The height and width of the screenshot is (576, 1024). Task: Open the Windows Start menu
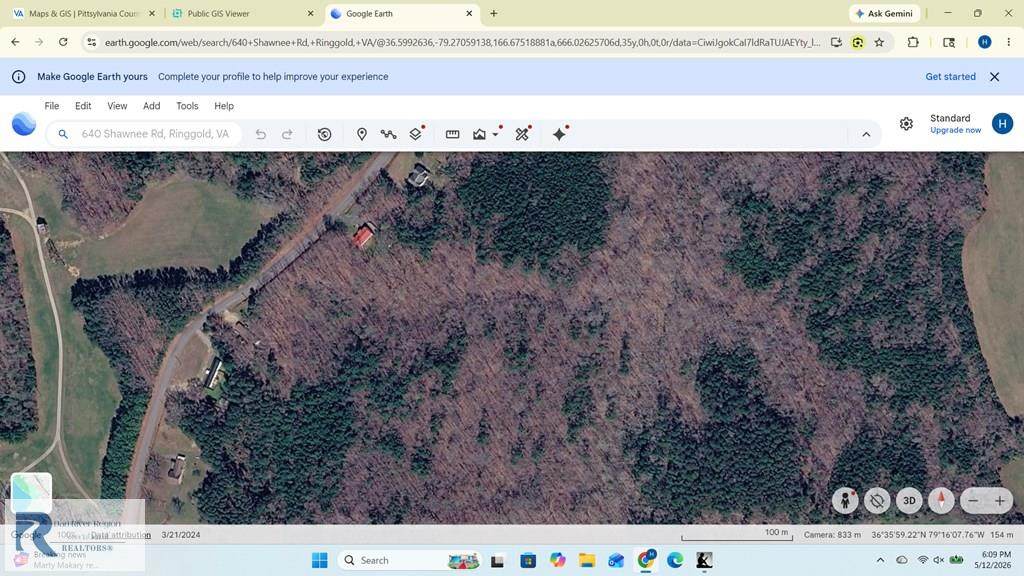point(320,560)
